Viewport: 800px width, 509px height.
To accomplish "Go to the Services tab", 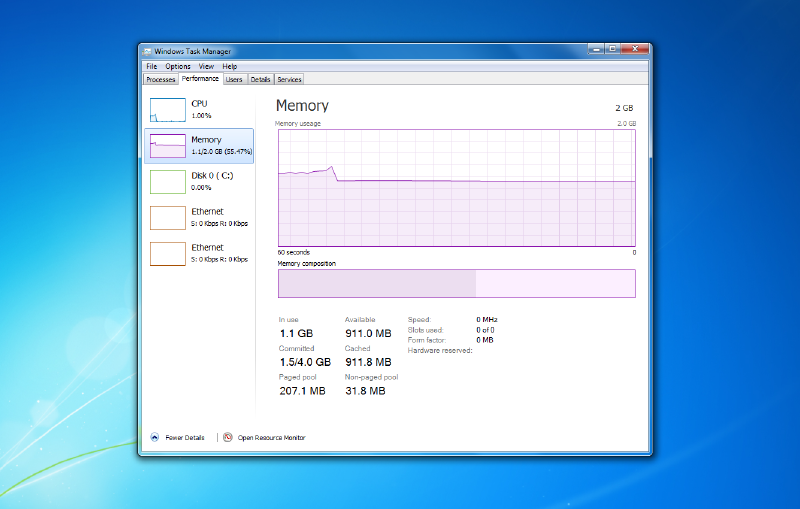I will coord(289,80).
